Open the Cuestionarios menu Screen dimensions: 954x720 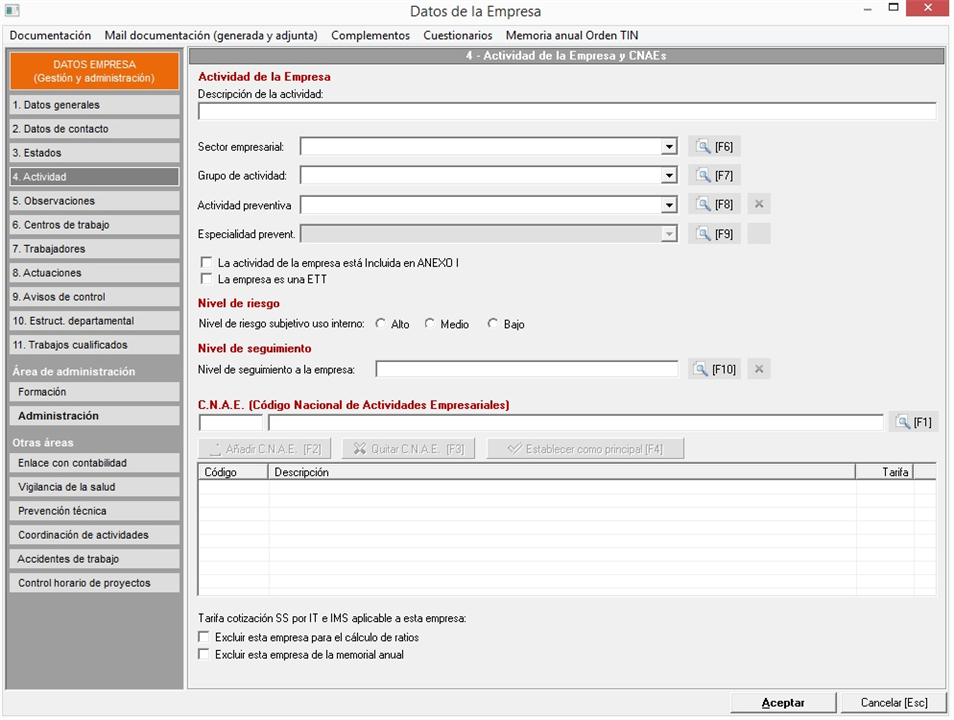[457, 35]
